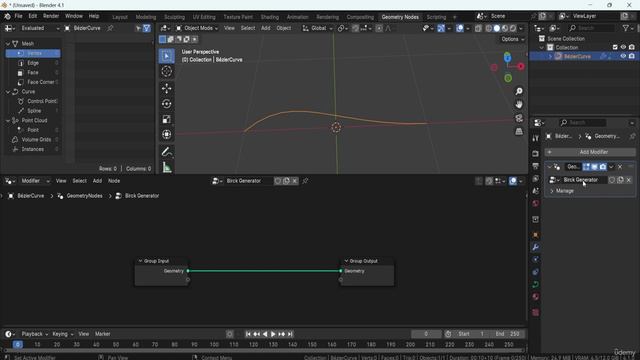
Task: Collapse the Mesh section in spreadsheet
Action: click(x=8, y=44)
